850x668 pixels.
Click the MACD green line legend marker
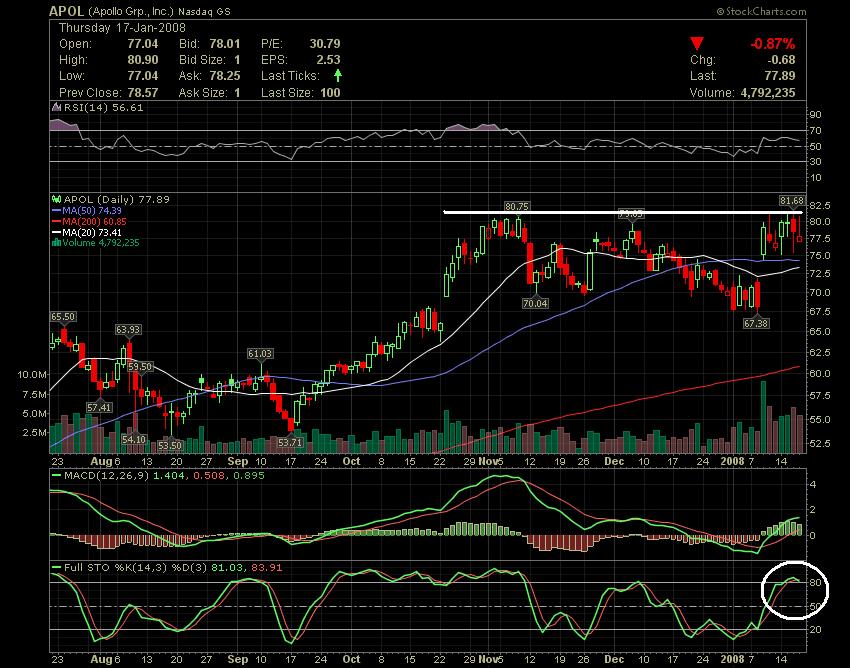[x=56, y=476]
